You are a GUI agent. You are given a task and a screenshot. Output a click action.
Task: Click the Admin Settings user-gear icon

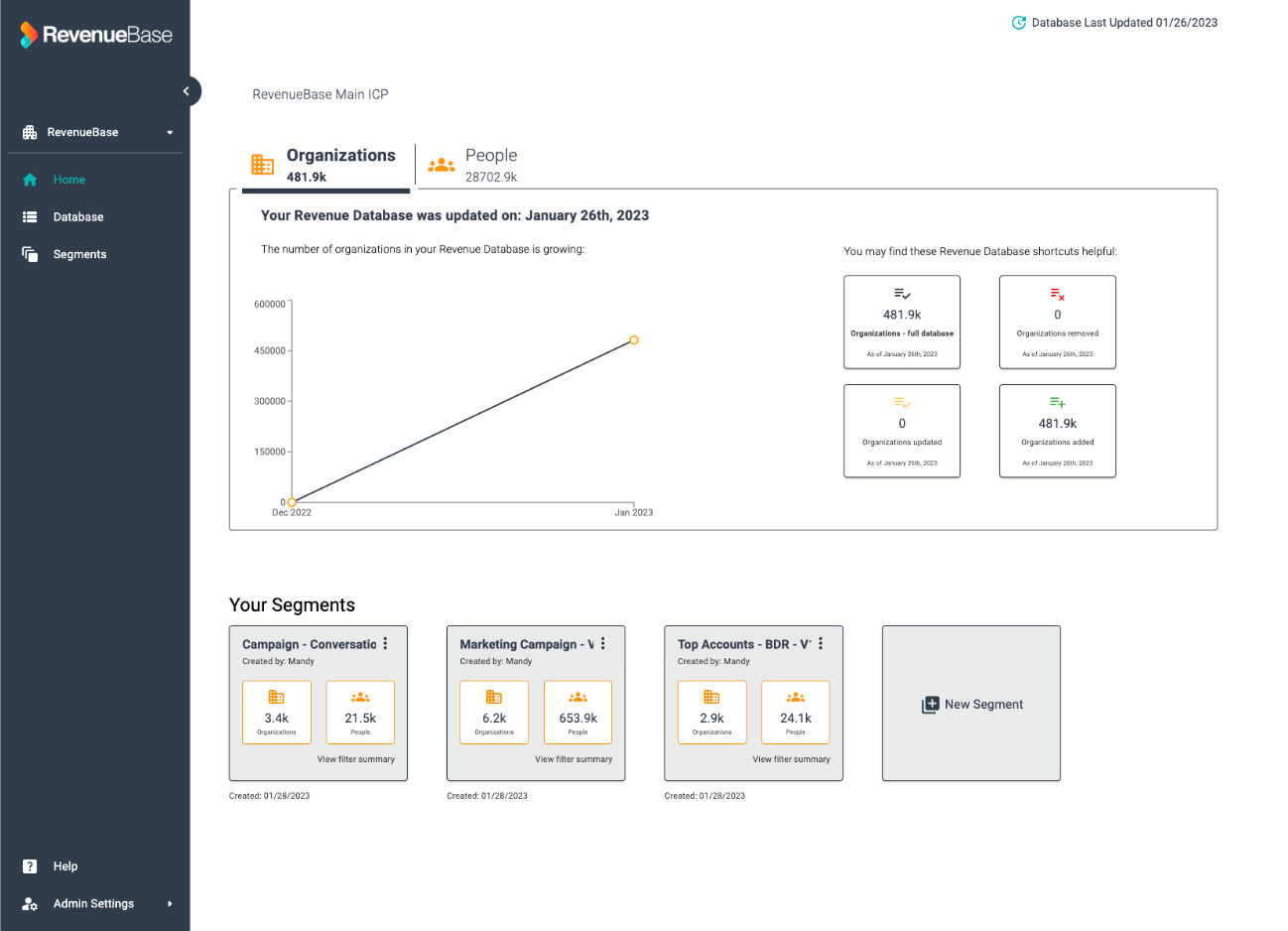30,904
